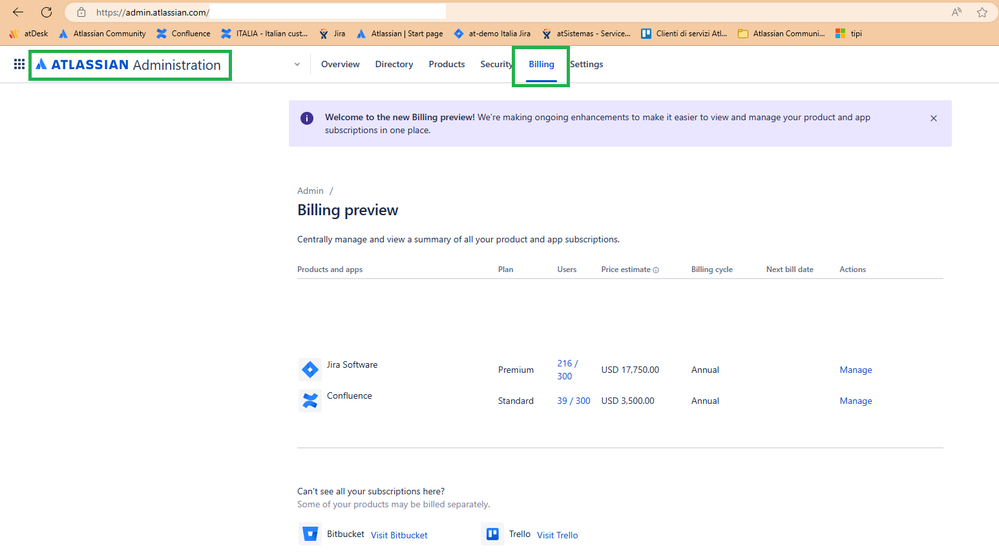Open the Directory tab
This screenshot has width=999, height=559.
tap(394, 64)
